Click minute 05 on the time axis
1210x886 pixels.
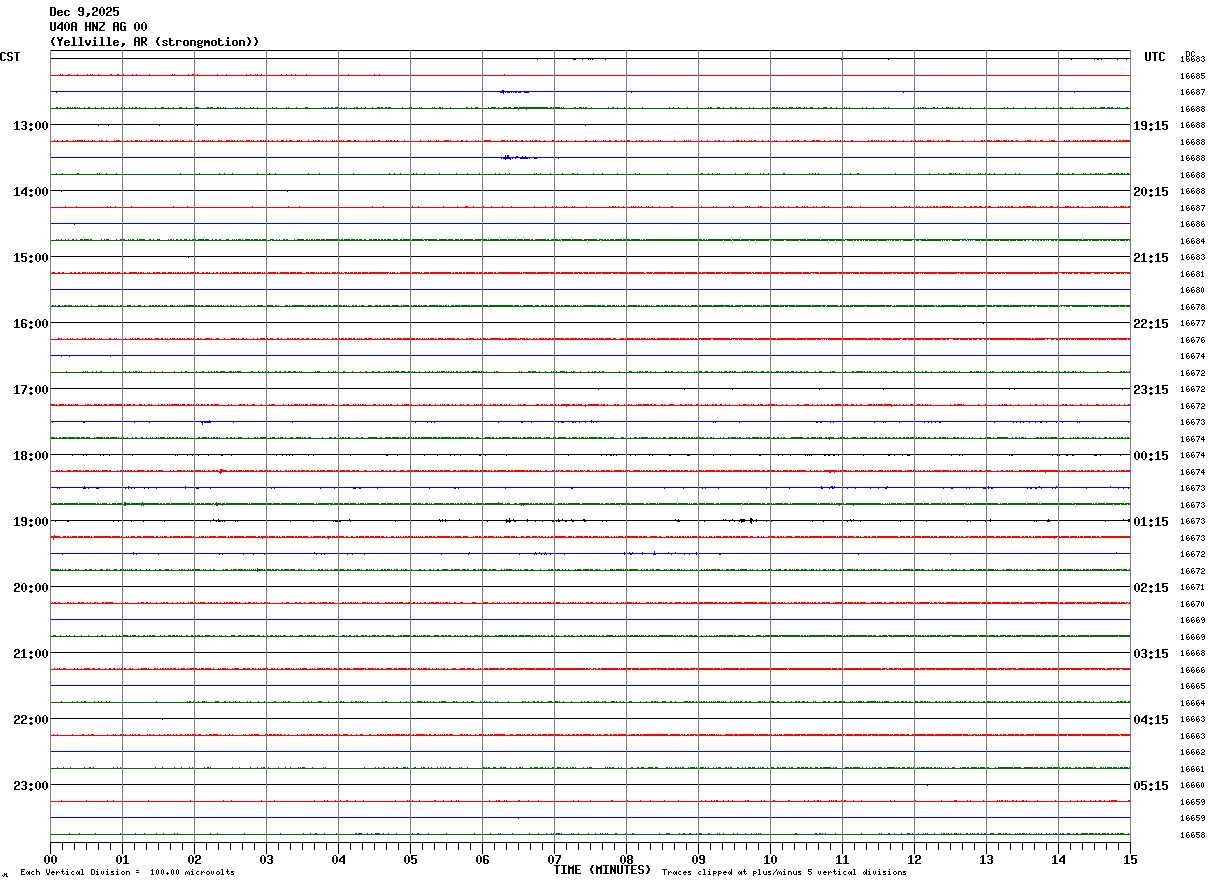[x=410, y=859]
